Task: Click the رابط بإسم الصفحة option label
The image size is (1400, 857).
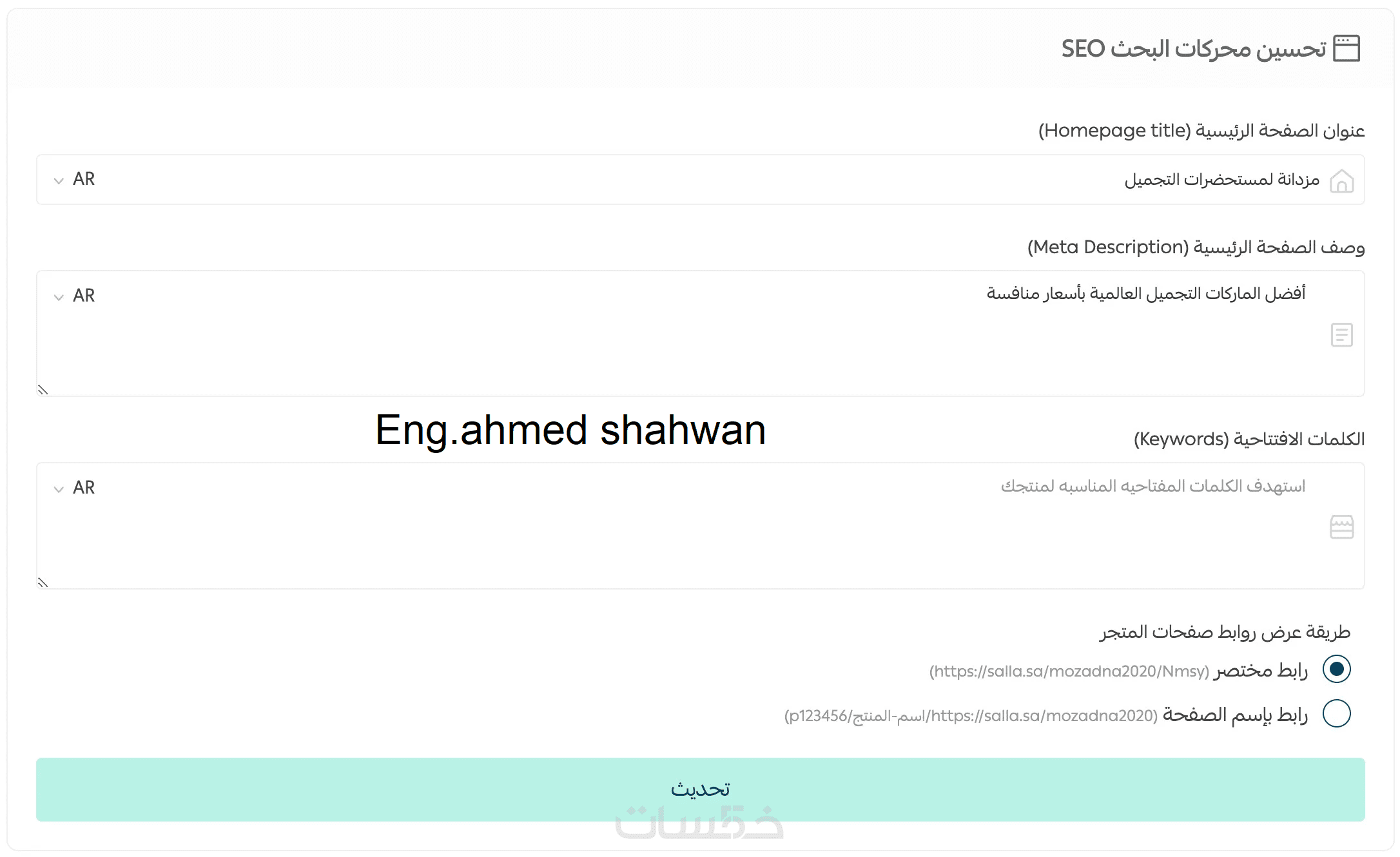Action: tap(1235, 715)
